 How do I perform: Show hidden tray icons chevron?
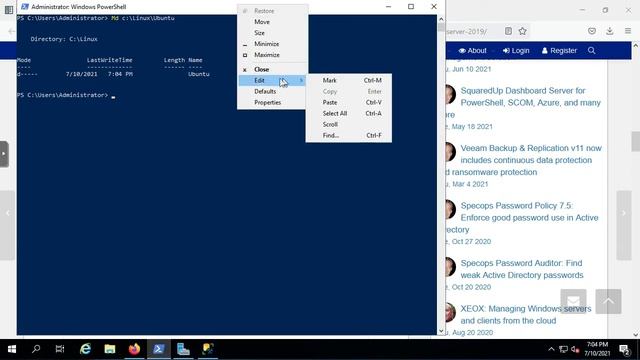click(551, 349)
